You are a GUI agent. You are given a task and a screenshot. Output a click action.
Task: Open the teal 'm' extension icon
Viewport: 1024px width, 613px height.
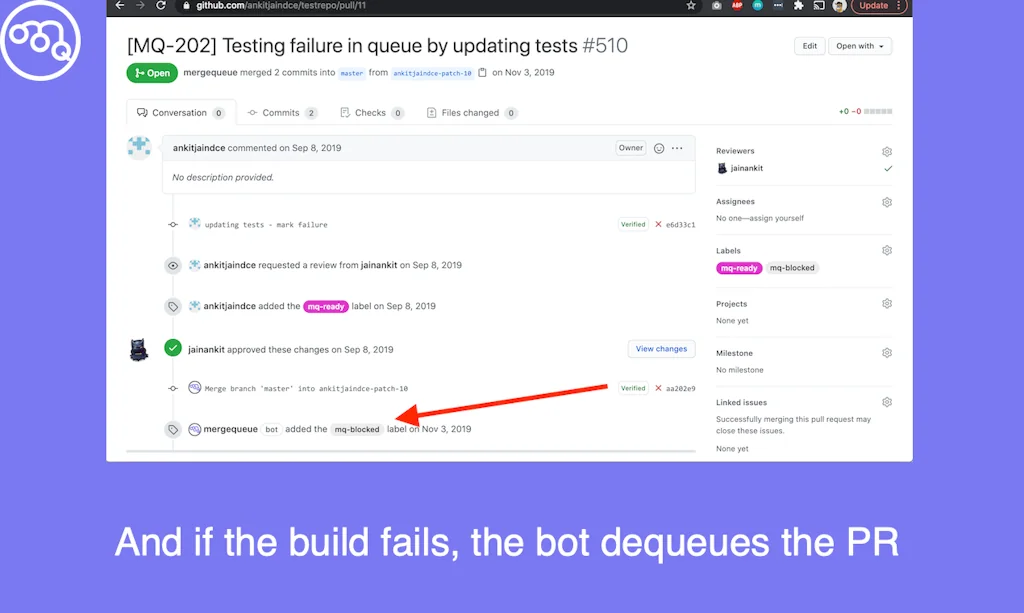pyautogui.click(x=757, y=5)
